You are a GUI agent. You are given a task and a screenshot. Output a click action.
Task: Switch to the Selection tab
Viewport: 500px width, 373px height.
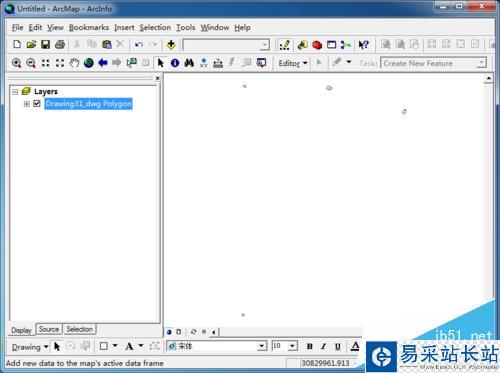click(x=79, y=329)
